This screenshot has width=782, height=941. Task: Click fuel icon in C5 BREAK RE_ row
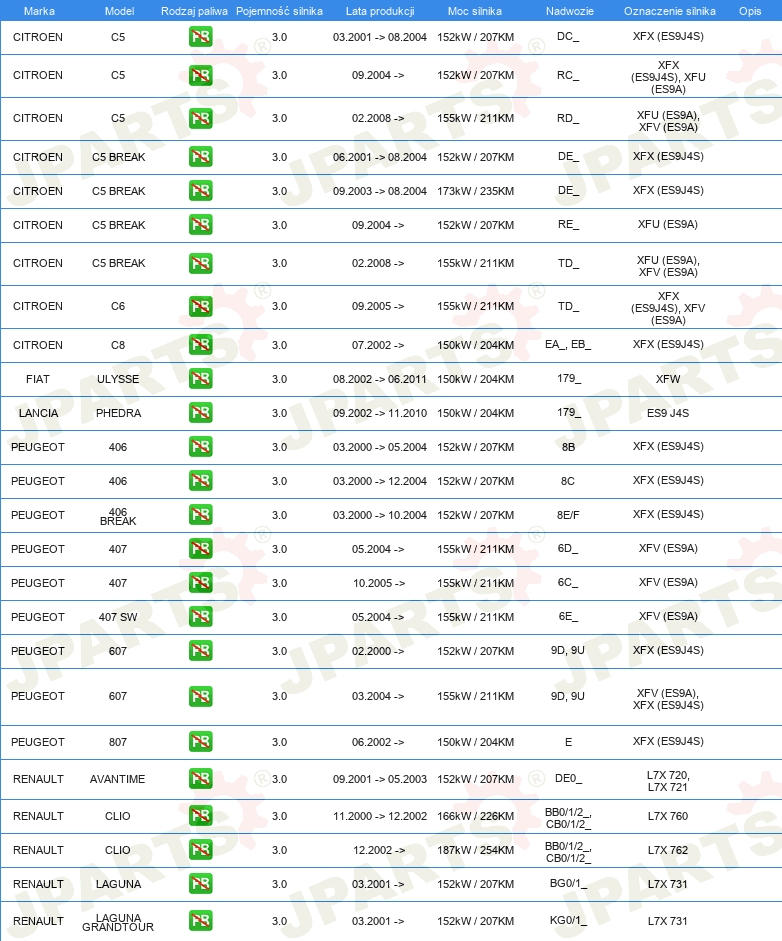[x=200, y=225]
